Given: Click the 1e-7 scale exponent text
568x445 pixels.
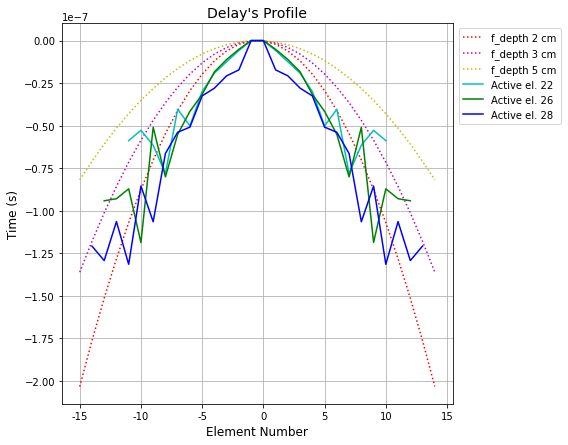Looking at the screenshot, I should [75, 17].
